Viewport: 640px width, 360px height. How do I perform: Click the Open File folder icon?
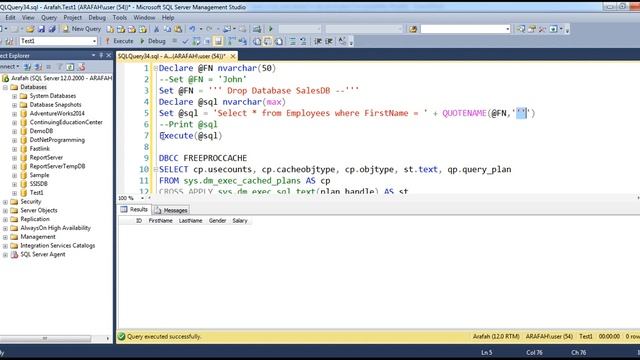click(30, 29)
